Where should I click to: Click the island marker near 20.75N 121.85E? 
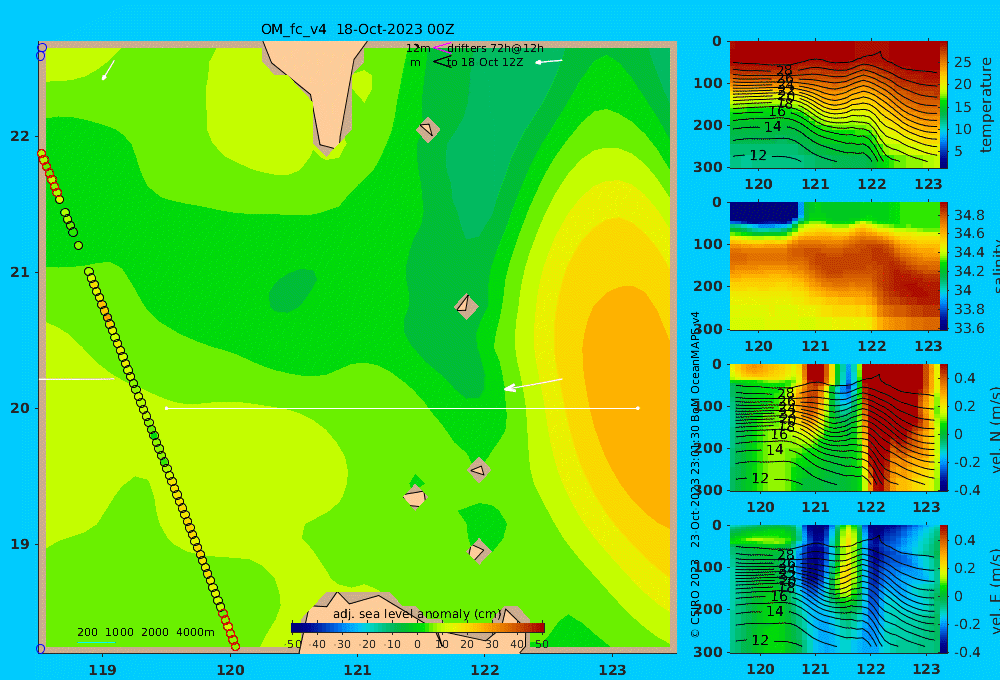click(466, 306)
